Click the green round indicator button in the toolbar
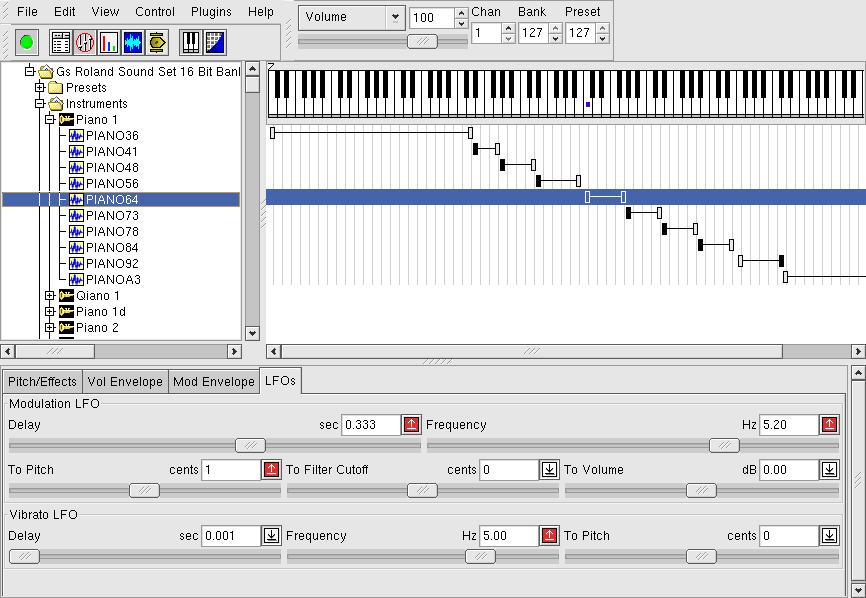Image resolution: width=866 pixels, height=598 pixels. (x=27, y=42)
